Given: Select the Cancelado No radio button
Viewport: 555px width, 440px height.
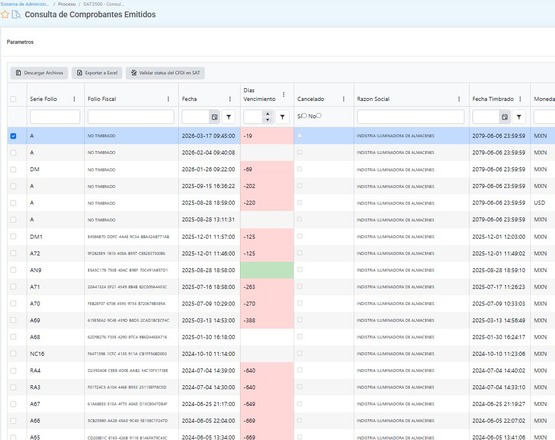Looking at the screenshot, I should [319, 116].
